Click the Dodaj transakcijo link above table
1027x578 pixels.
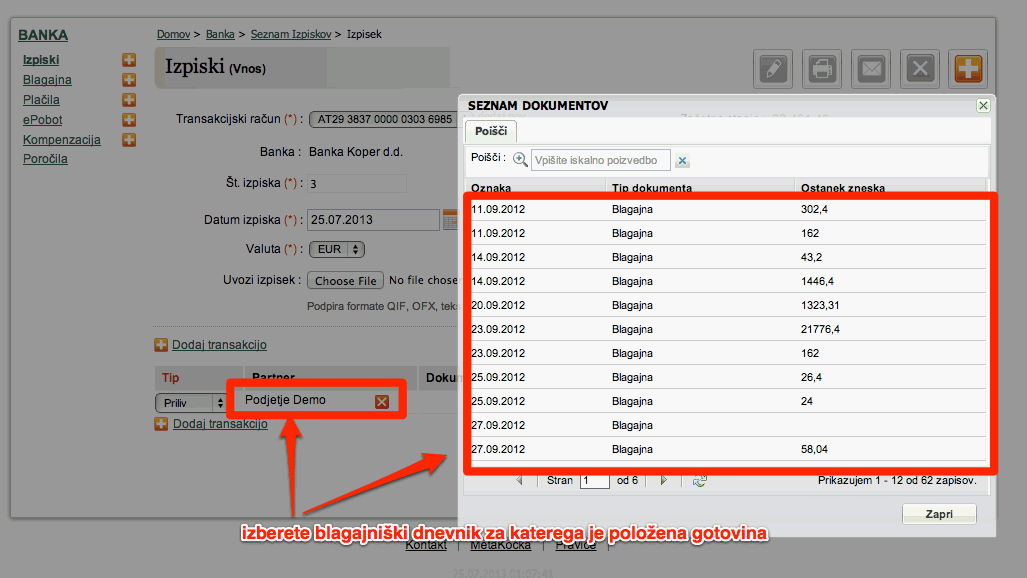click(219, 345)
